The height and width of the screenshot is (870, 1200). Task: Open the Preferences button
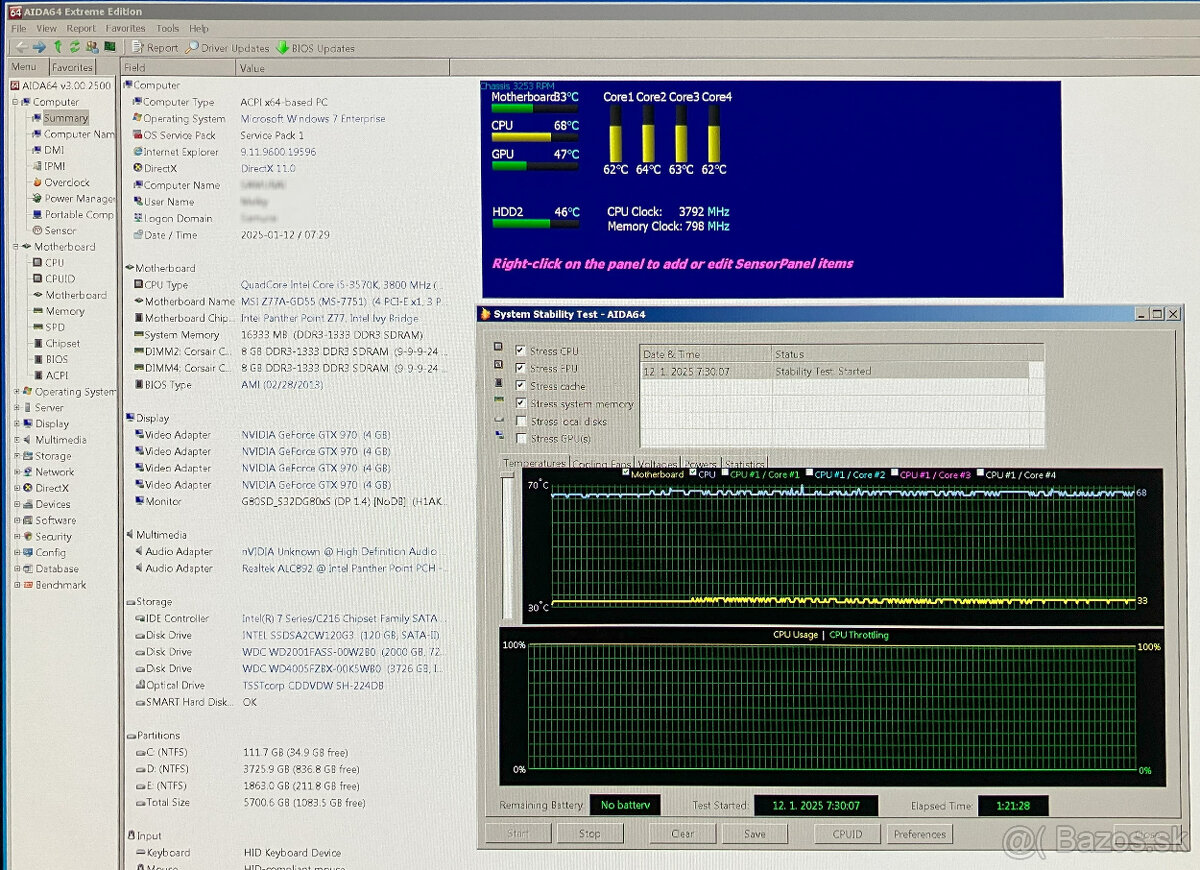point(919,833)
